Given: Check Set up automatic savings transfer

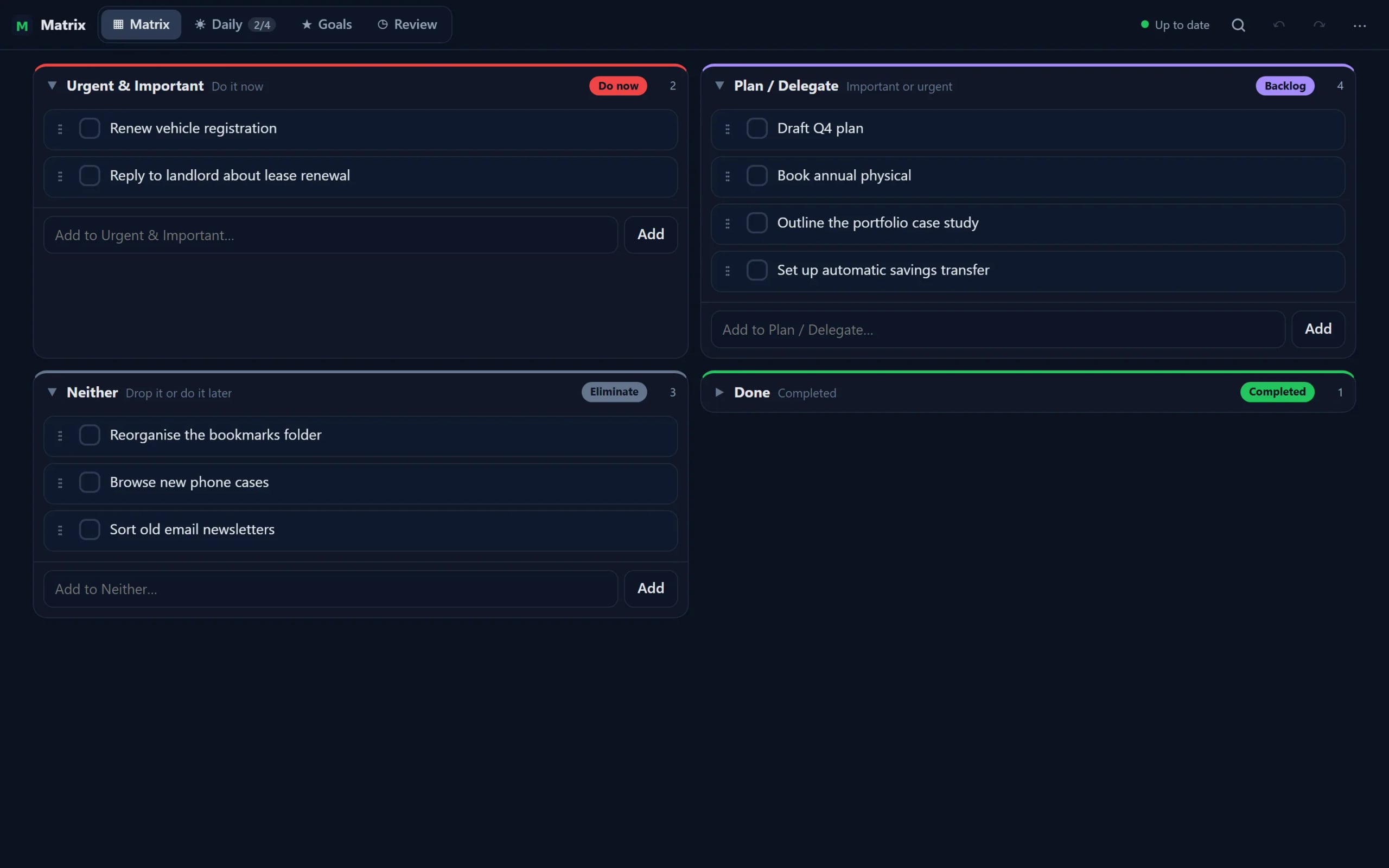Looking at the screenshot, I should click(756, 270).
